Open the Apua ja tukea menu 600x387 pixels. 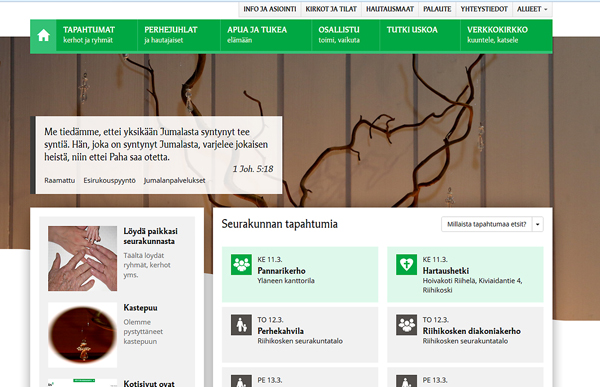point(266,35)
